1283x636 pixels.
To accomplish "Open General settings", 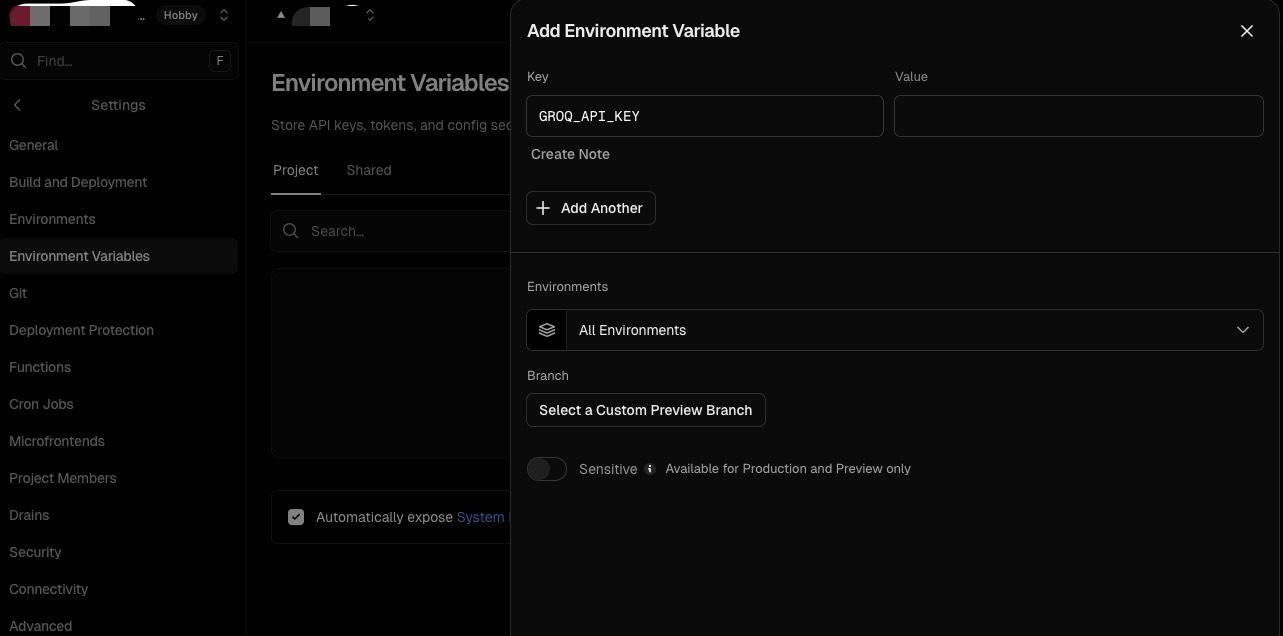I will pyautogui.click(x=34, y=145).
